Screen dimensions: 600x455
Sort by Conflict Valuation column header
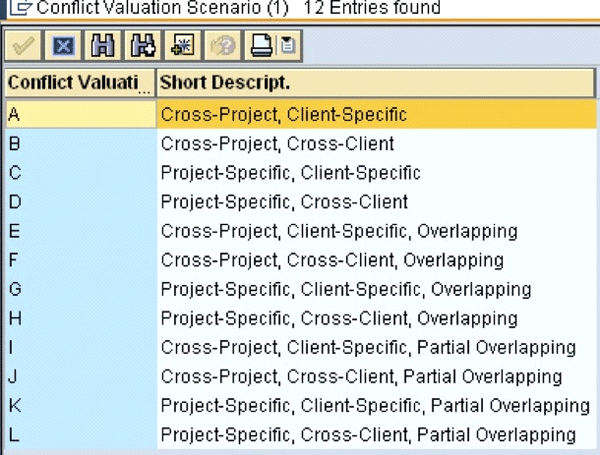78,82
